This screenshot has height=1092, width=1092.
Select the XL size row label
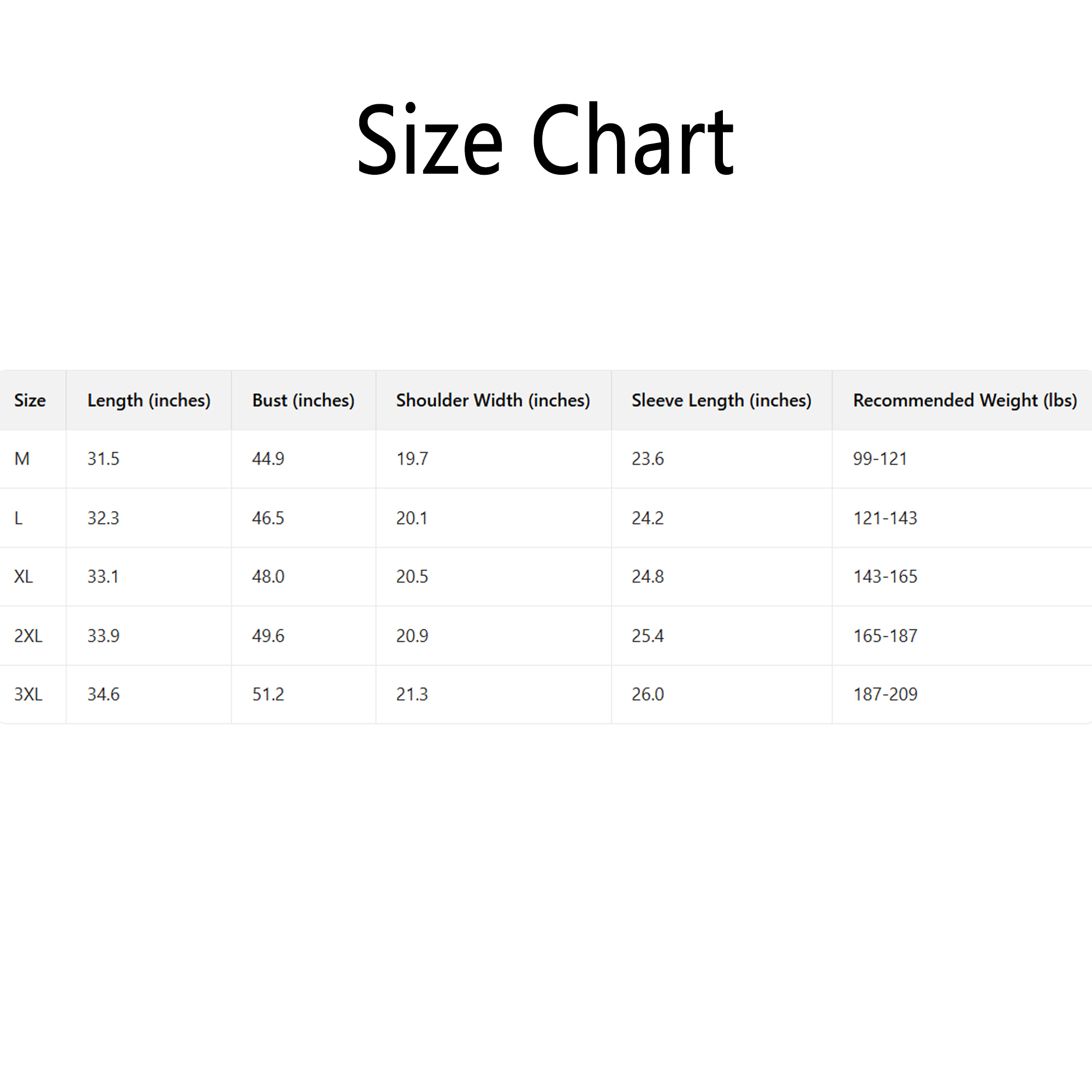[23, 577]
